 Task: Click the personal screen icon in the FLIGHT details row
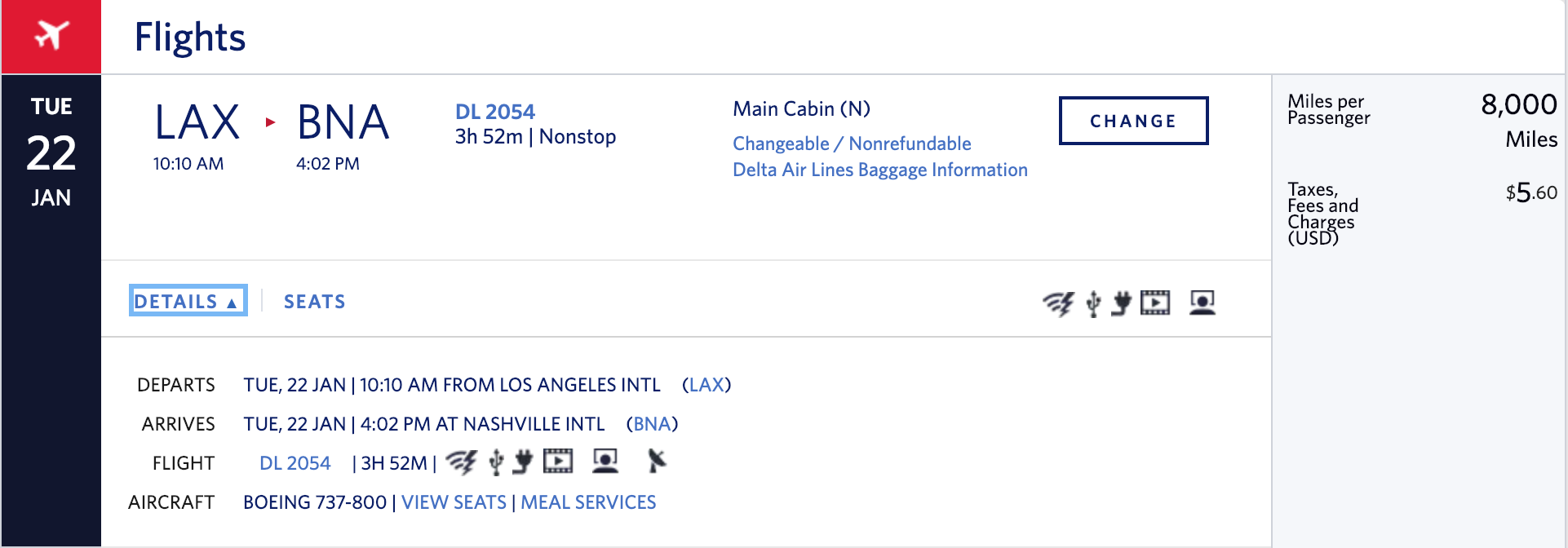[605, 462]
